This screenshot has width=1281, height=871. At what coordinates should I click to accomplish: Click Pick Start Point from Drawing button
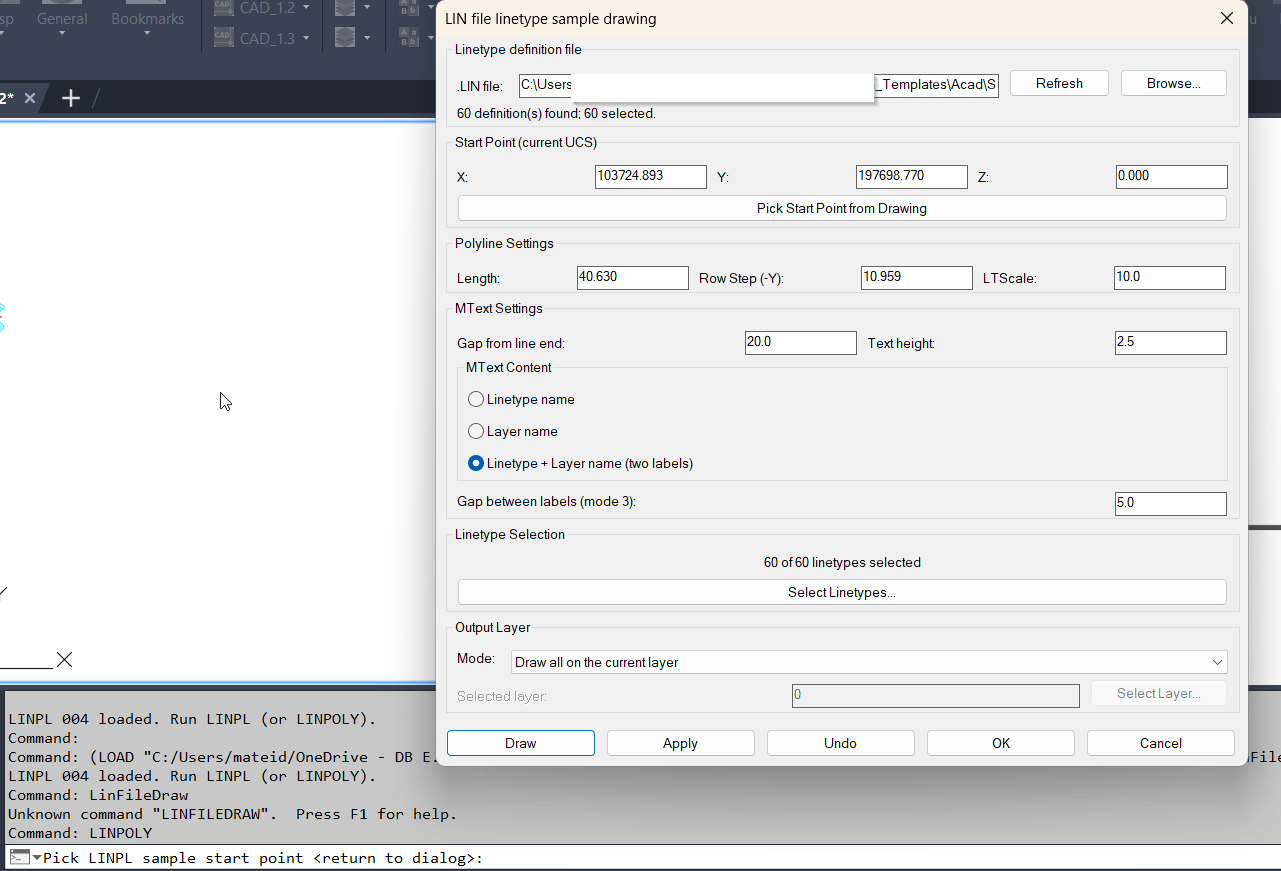point(842,208)
